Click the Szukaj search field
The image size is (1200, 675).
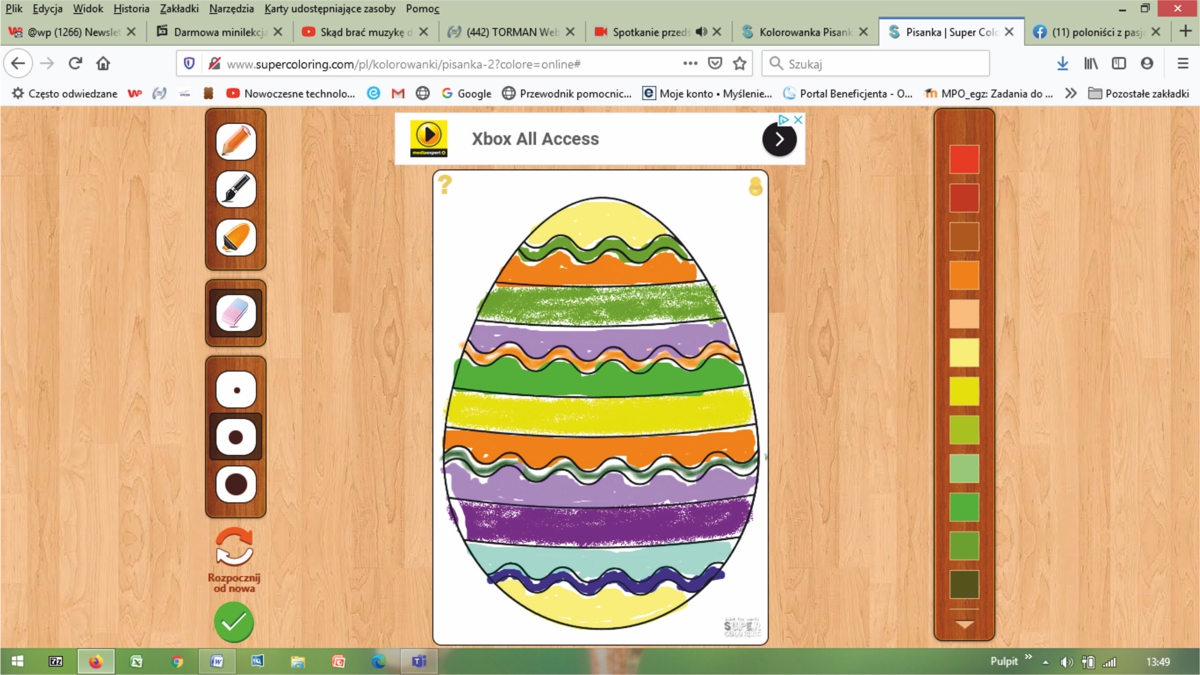coord(875,63)
